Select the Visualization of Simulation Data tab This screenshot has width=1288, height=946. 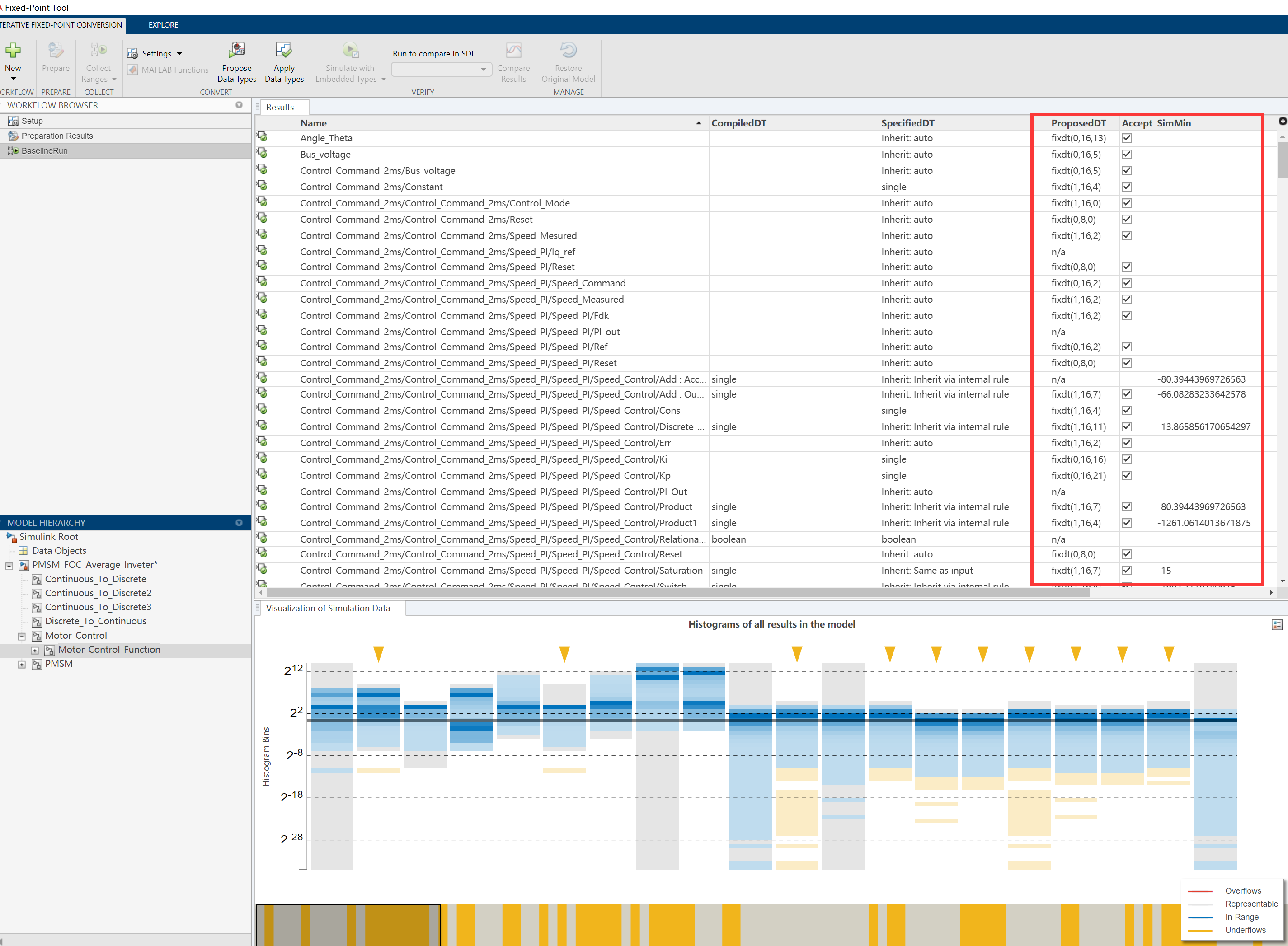(x=328, y=608)
